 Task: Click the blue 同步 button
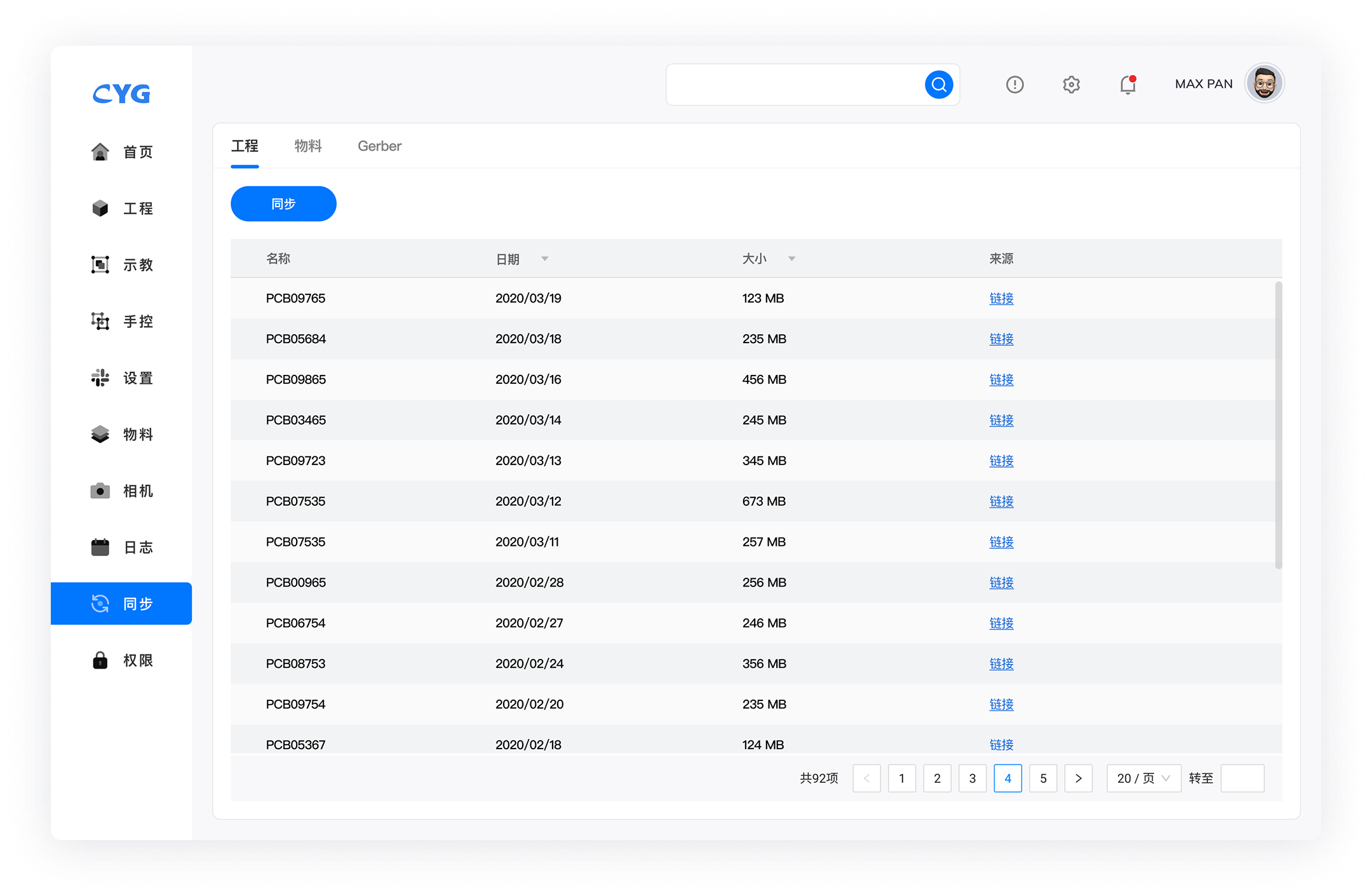pyautogui.click(x=283, y=204)
